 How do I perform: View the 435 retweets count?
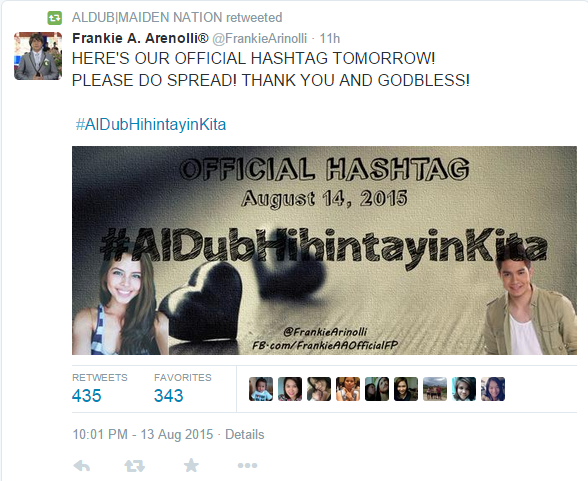point(87,396)
